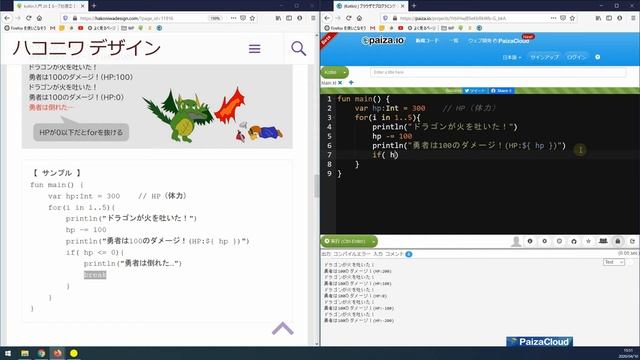Close the paiza.io browser tab
The width and height of the screenshot is (640, 360).
point(402,6)
